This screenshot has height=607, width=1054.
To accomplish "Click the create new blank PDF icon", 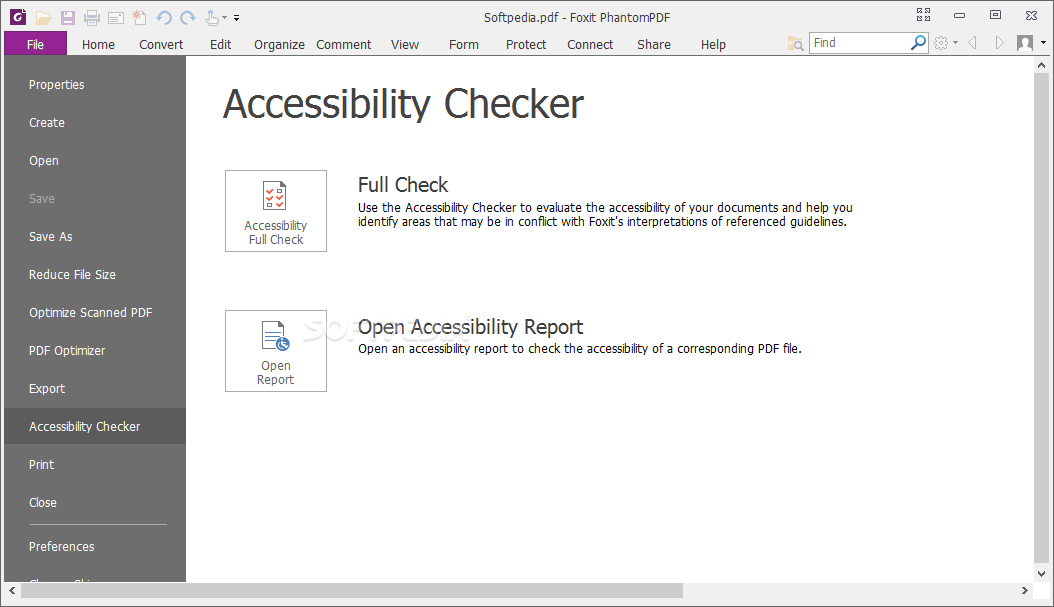I will (139, 17).
